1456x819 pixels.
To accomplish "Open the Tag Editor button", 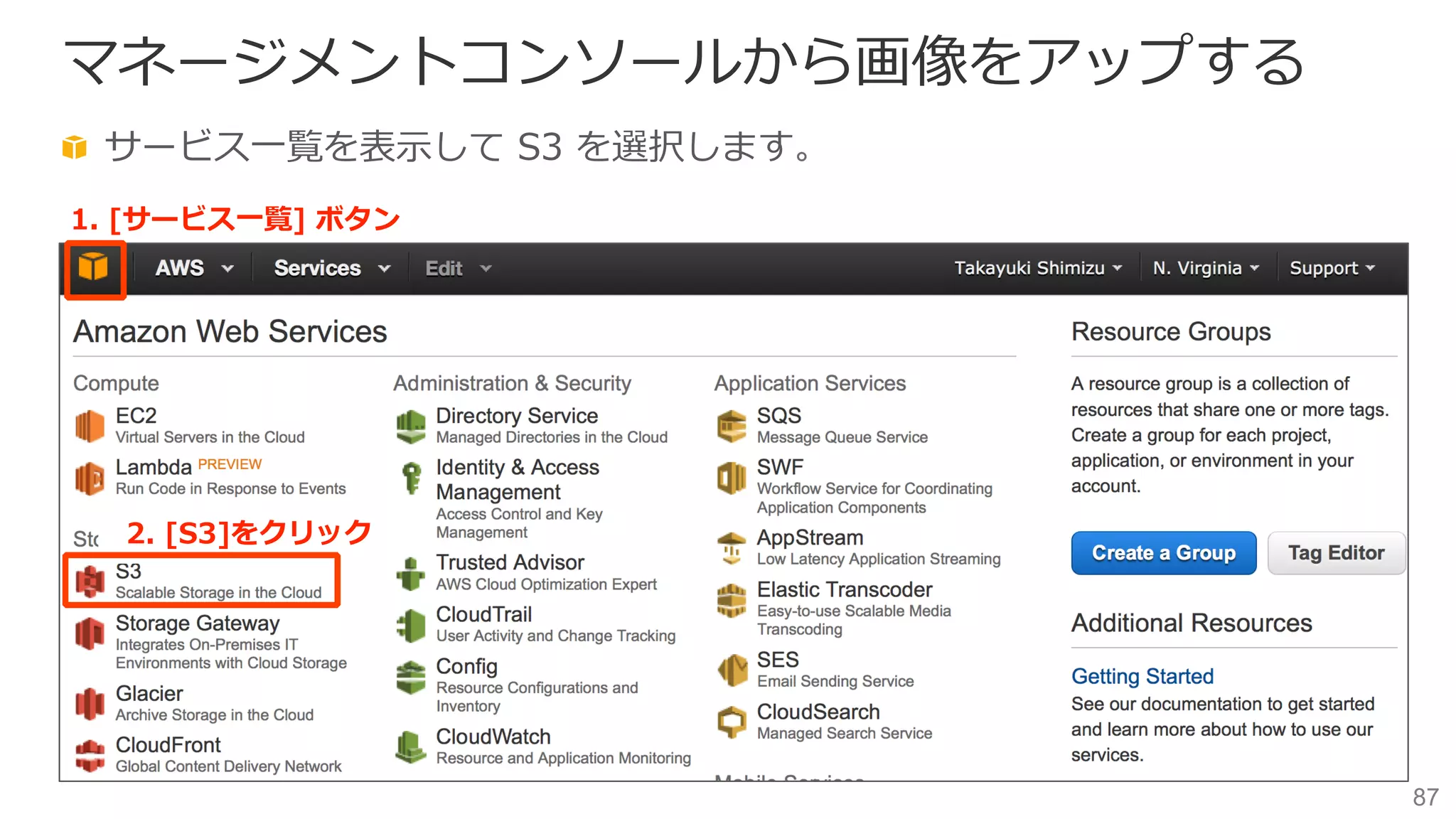I will tap(1337, 552).
